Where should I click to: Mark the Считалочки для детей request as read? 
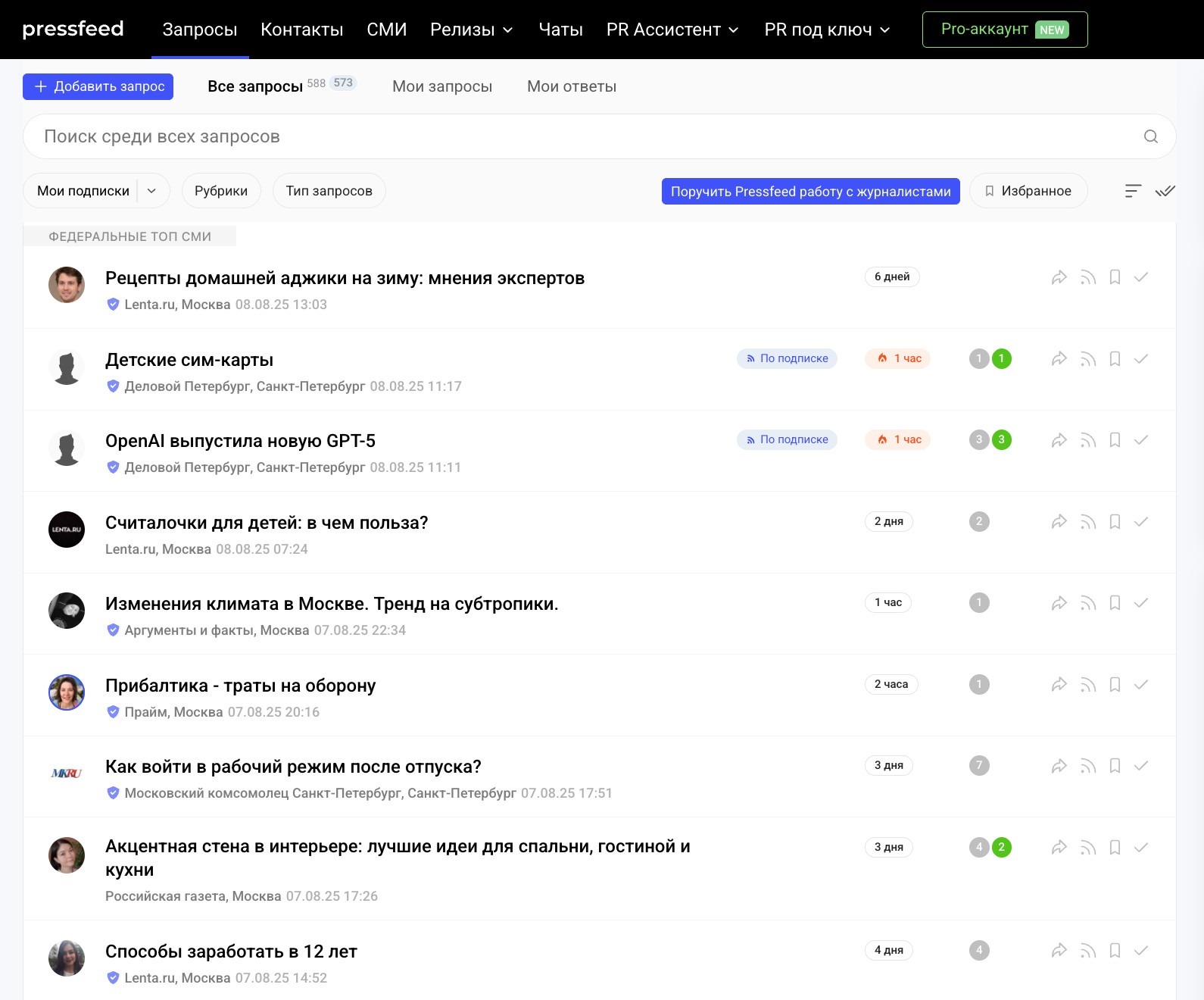pyautogui.click(x=1140, y=522)
